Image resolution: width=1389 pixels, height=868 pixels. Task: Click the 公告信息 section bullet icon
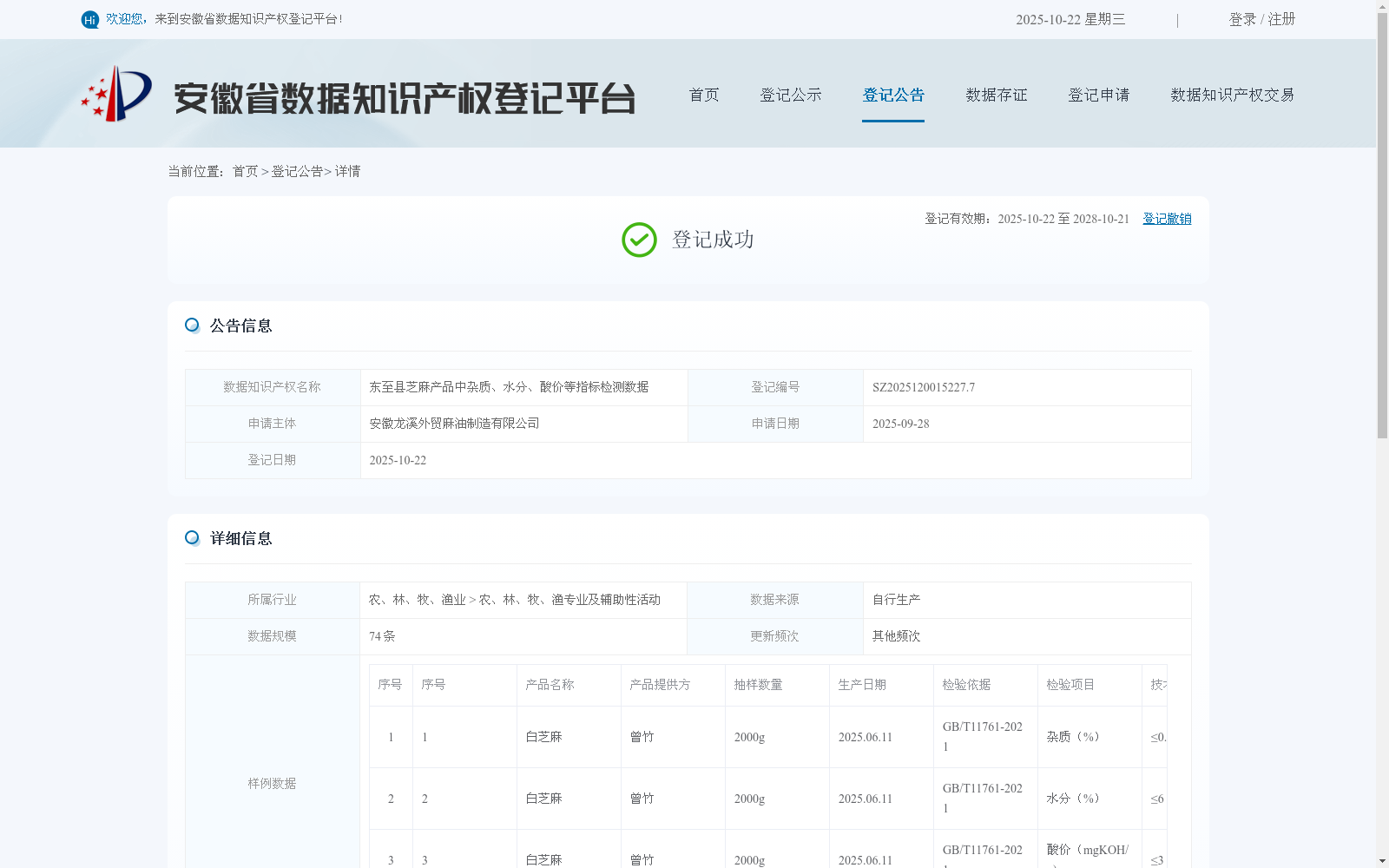(193, 325)
